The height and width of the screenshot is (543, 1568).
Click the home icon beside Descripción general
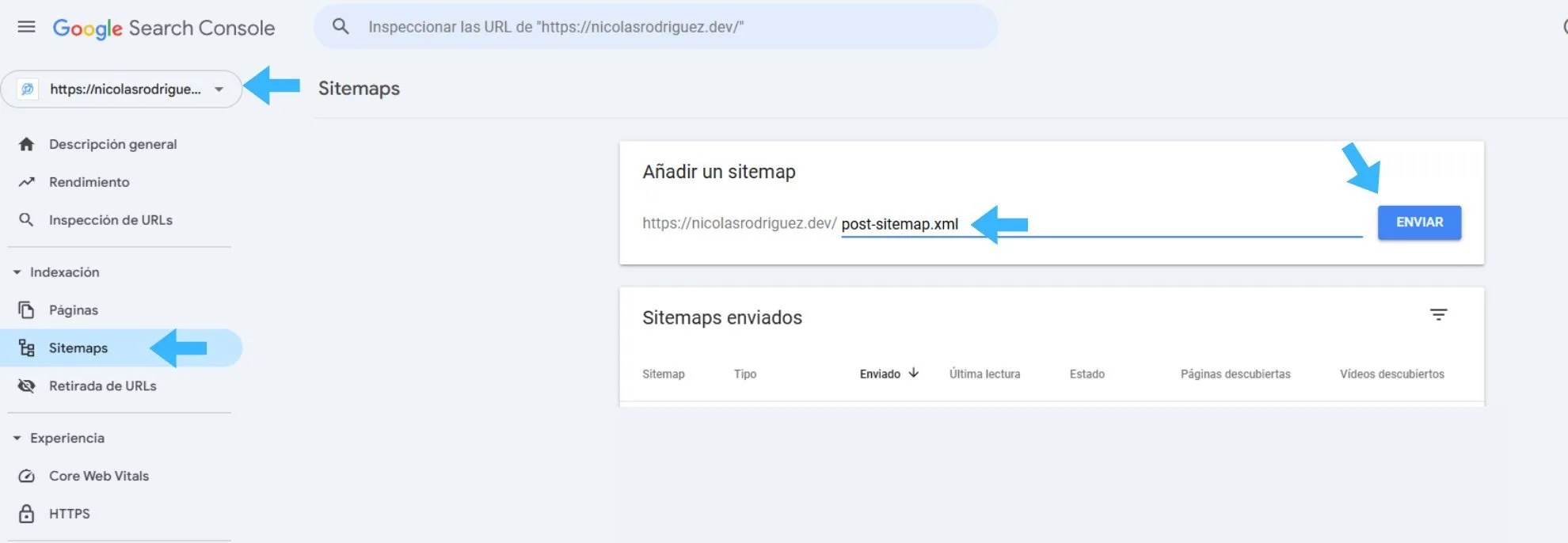click(26, 144)
